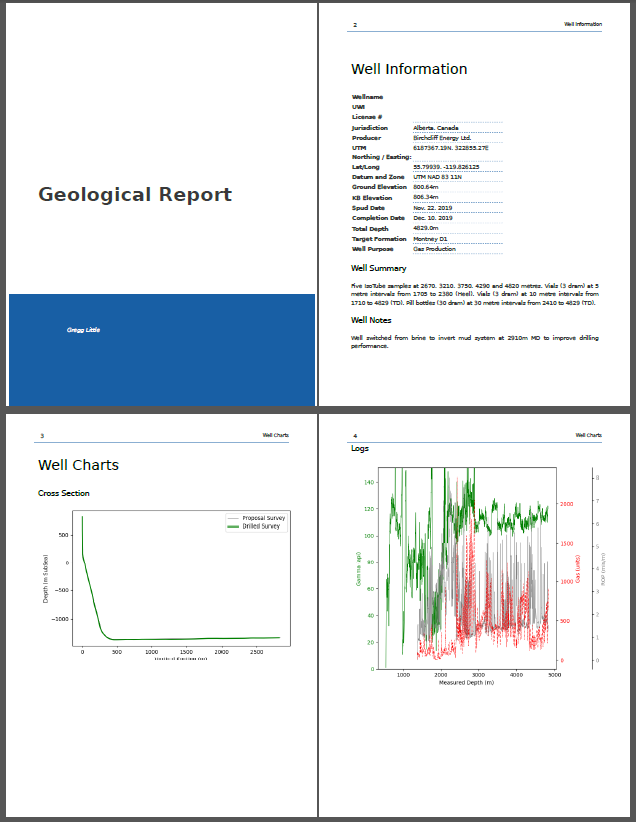Click the target formation 'Montney D1'
The height and width of the screenshot is (822, 636).
430,239
